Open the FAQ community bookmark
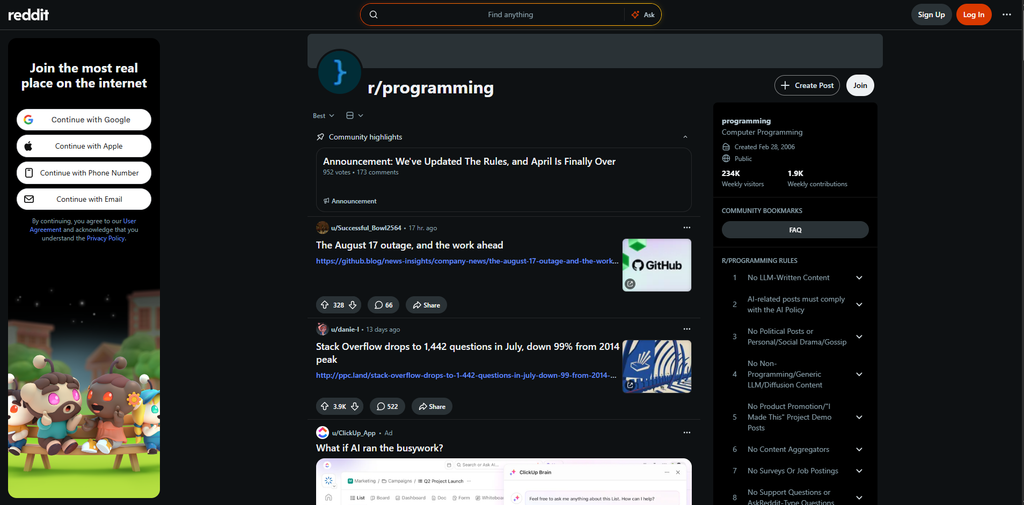Viewport: 1024px width, 505px height. [x=795, y=230]
